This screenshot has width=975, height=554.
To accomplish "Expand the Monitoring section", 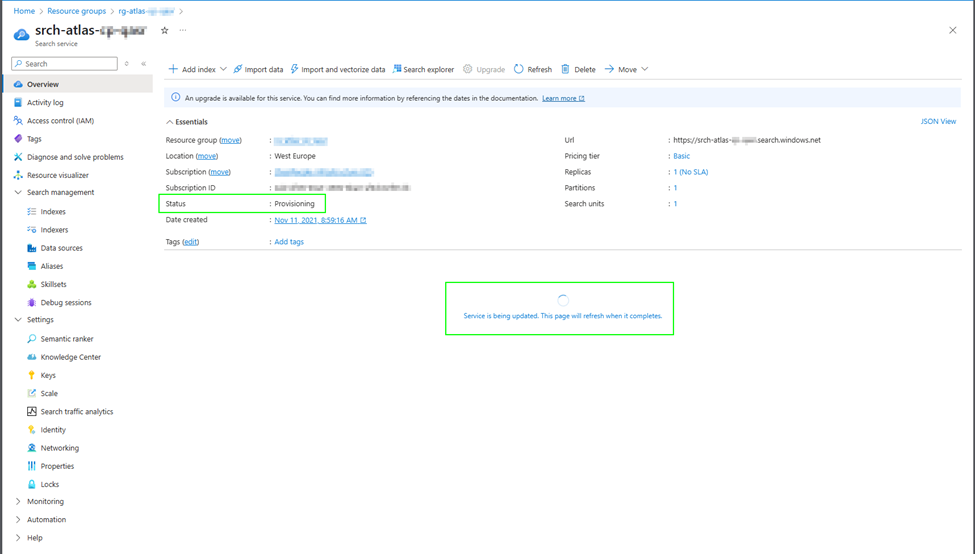I will (18, 501).
